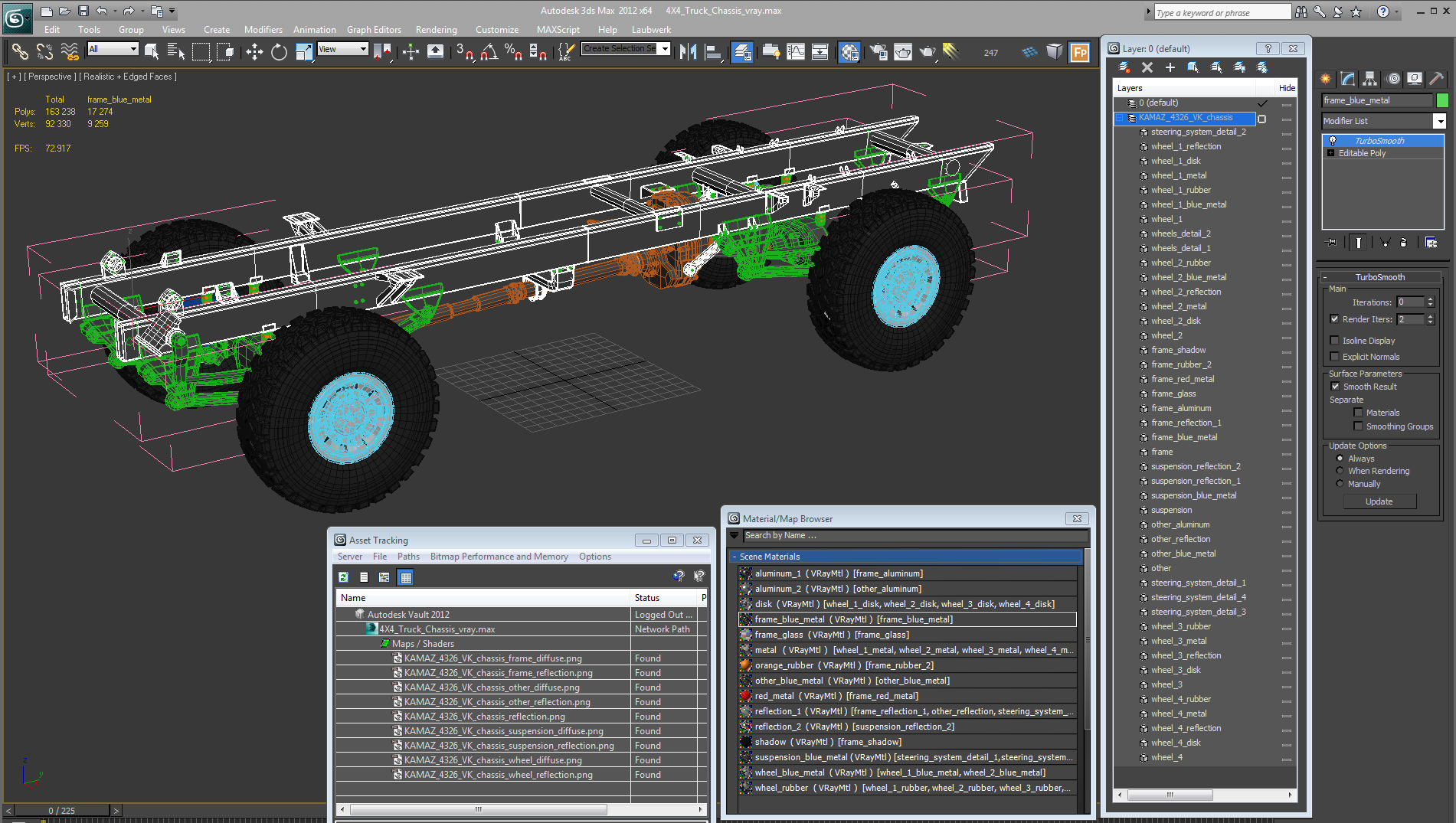This screenshot has width=1456, height=823.
Task: Add selected objects to layer plus icon
Action: point(1170,67)
